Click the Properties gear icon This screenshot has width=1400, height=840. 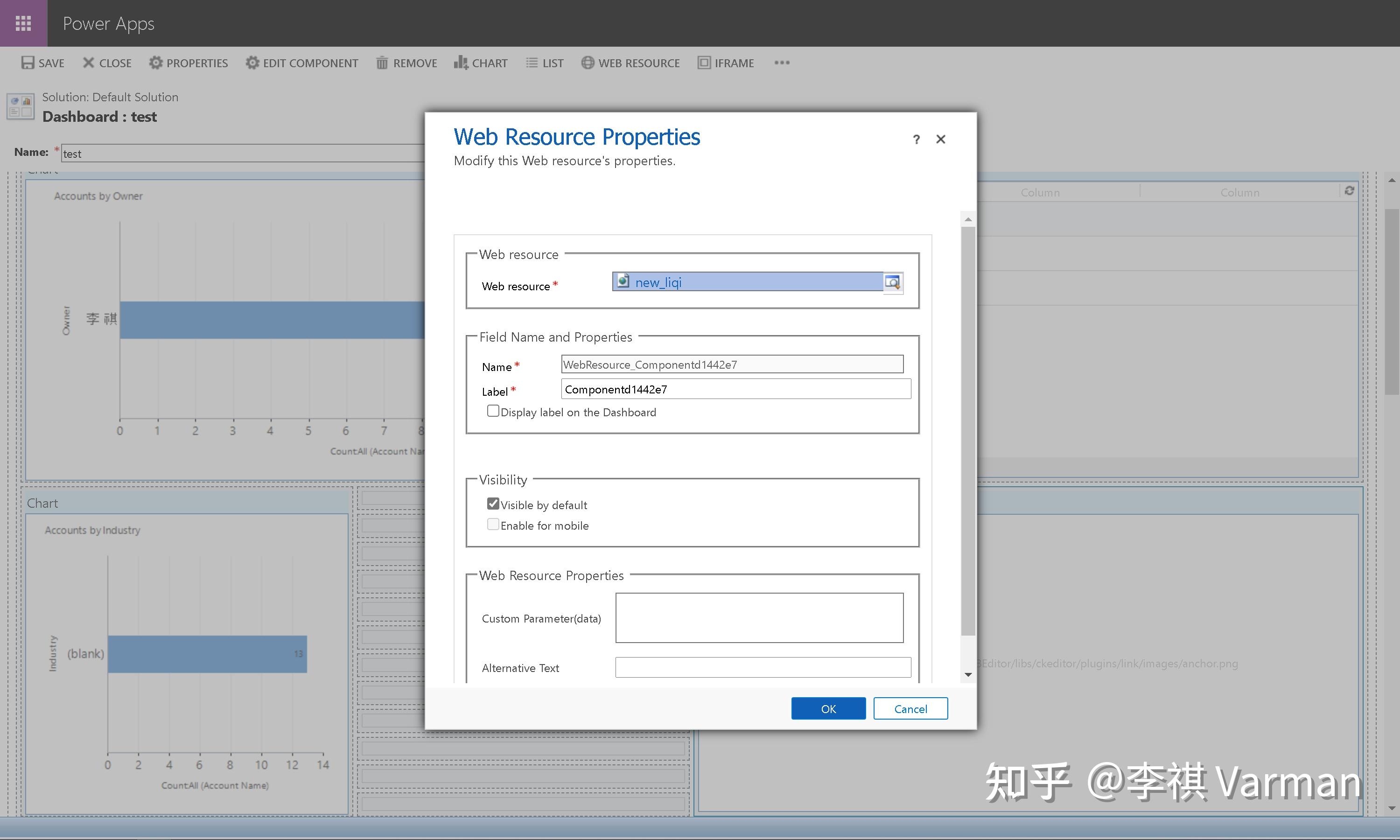click(x=155, y=63)
